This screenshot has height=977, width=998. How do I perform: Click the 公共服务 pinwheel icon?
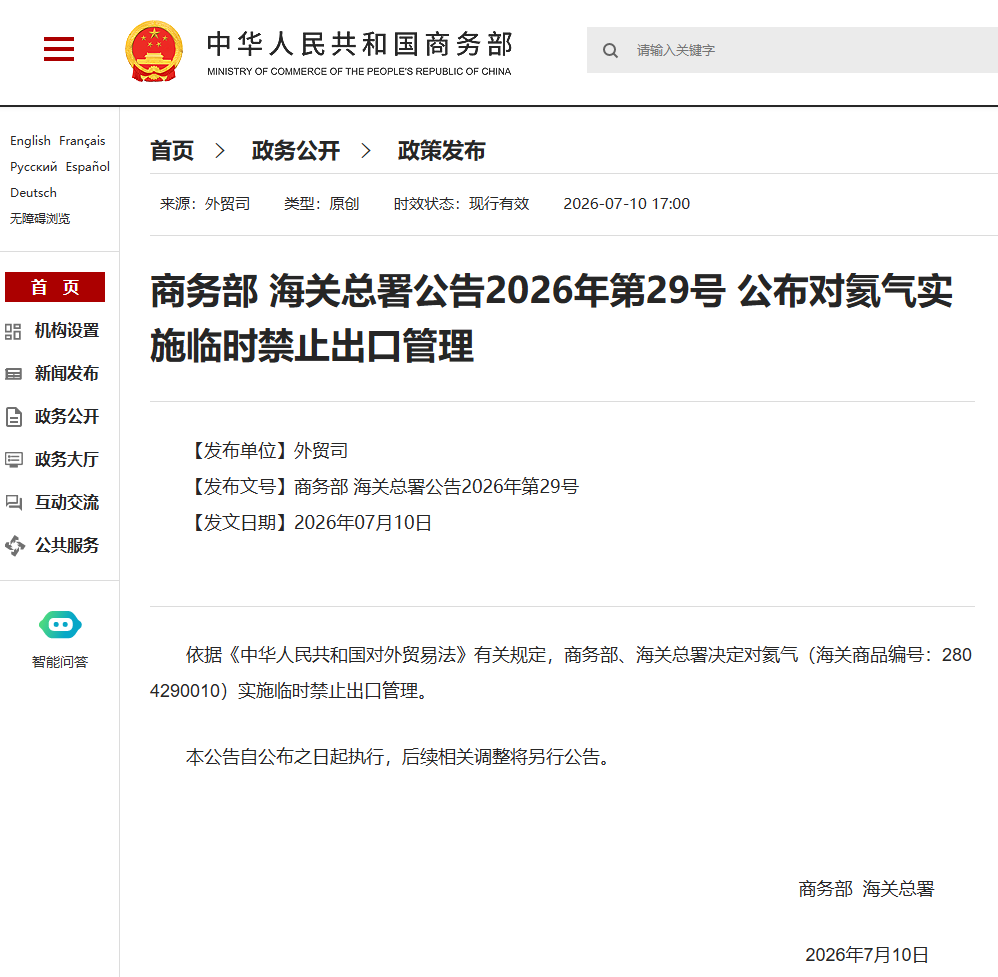click(x=15, y=545)
